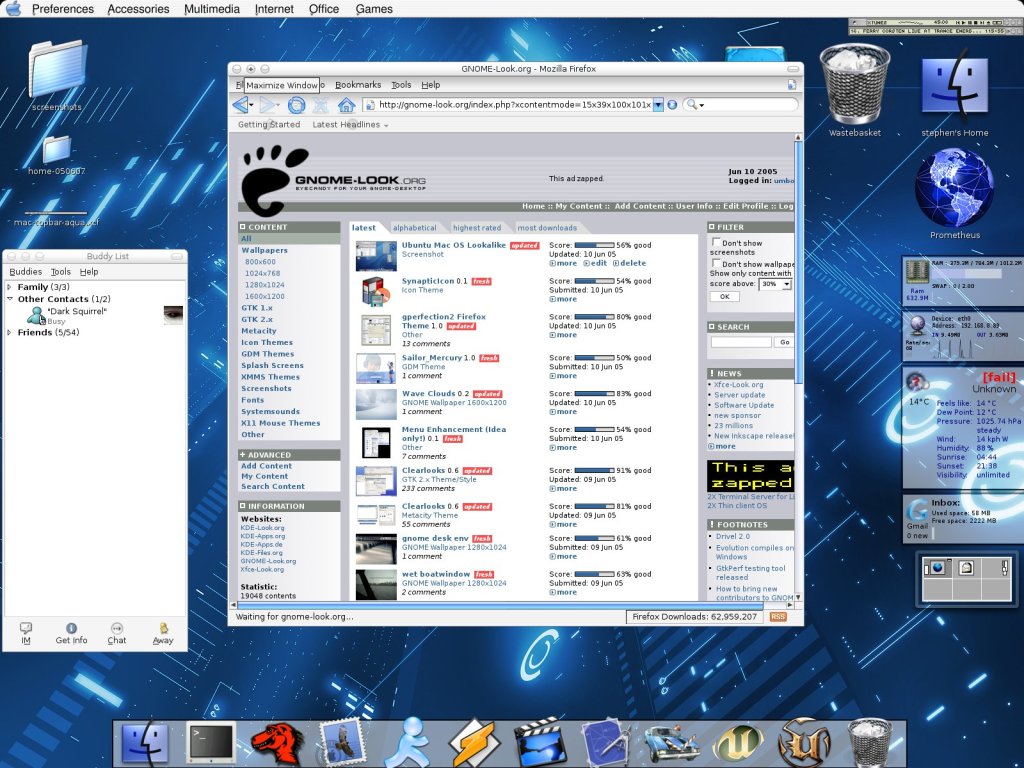Launch the lightning bolt media player in the dock
1024x768 pixels.
point(474,743)
